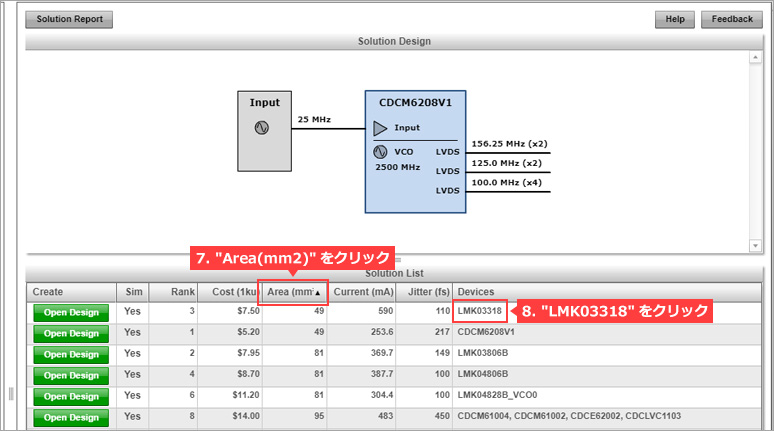Screen dimensions: 774x431
Task: Open Design for LMK03806B row
Action: 71,354
